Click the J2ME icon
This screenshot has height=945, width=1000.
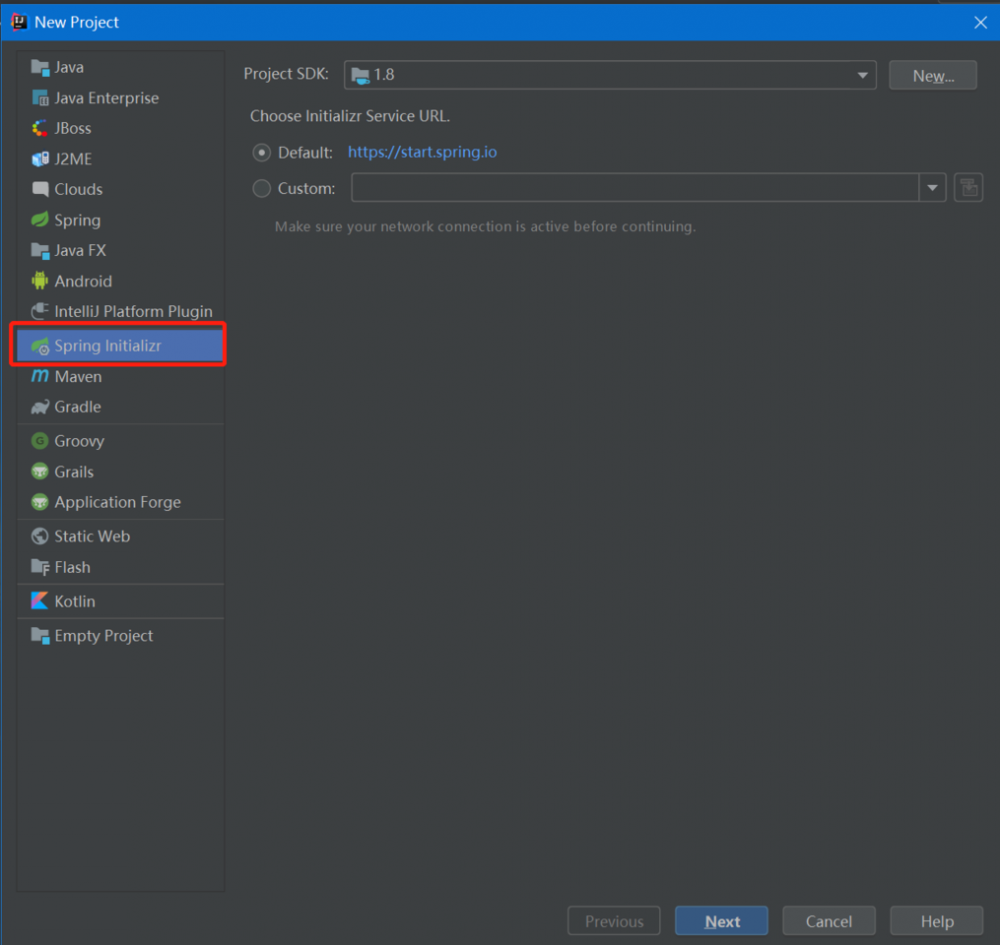[x=40, y=159]
